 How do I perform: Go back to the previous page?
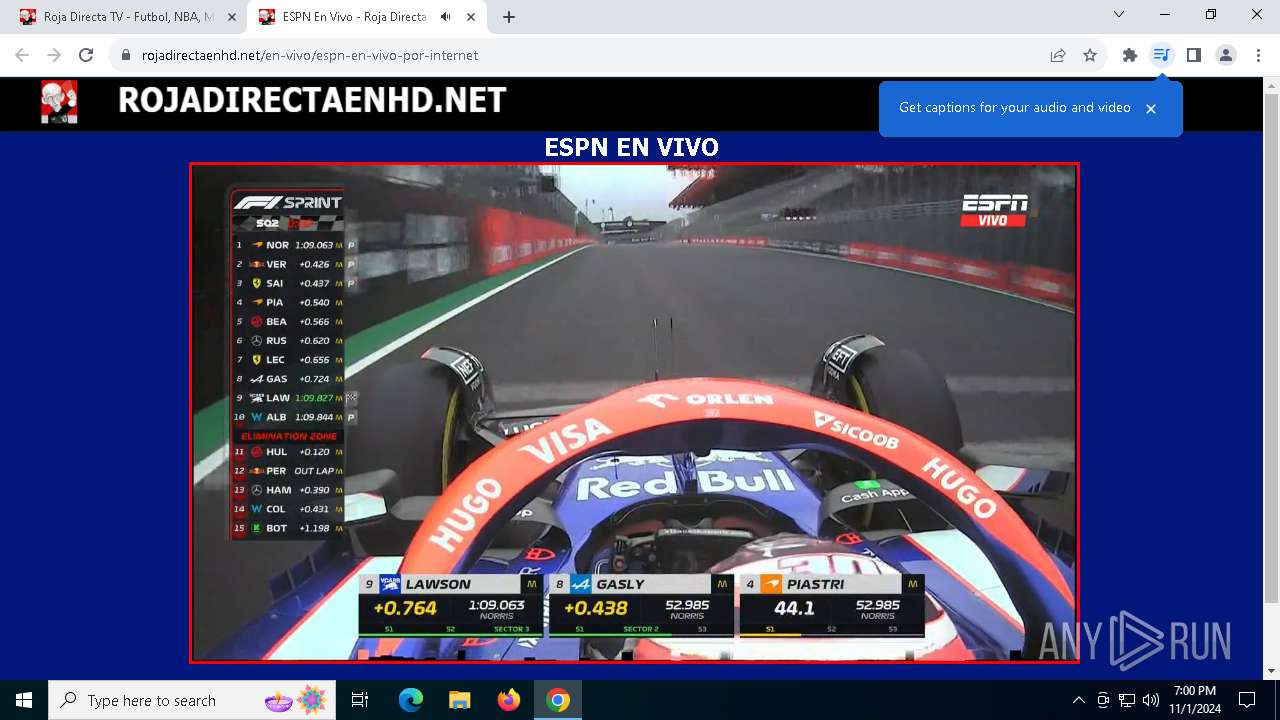point(22,55)
